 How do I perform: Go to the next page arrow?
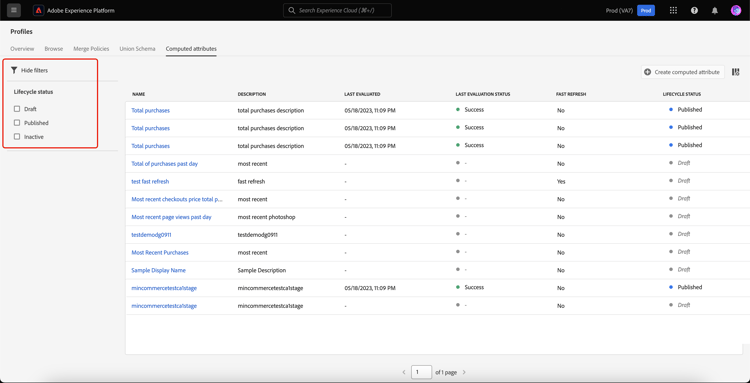(464, 372)
